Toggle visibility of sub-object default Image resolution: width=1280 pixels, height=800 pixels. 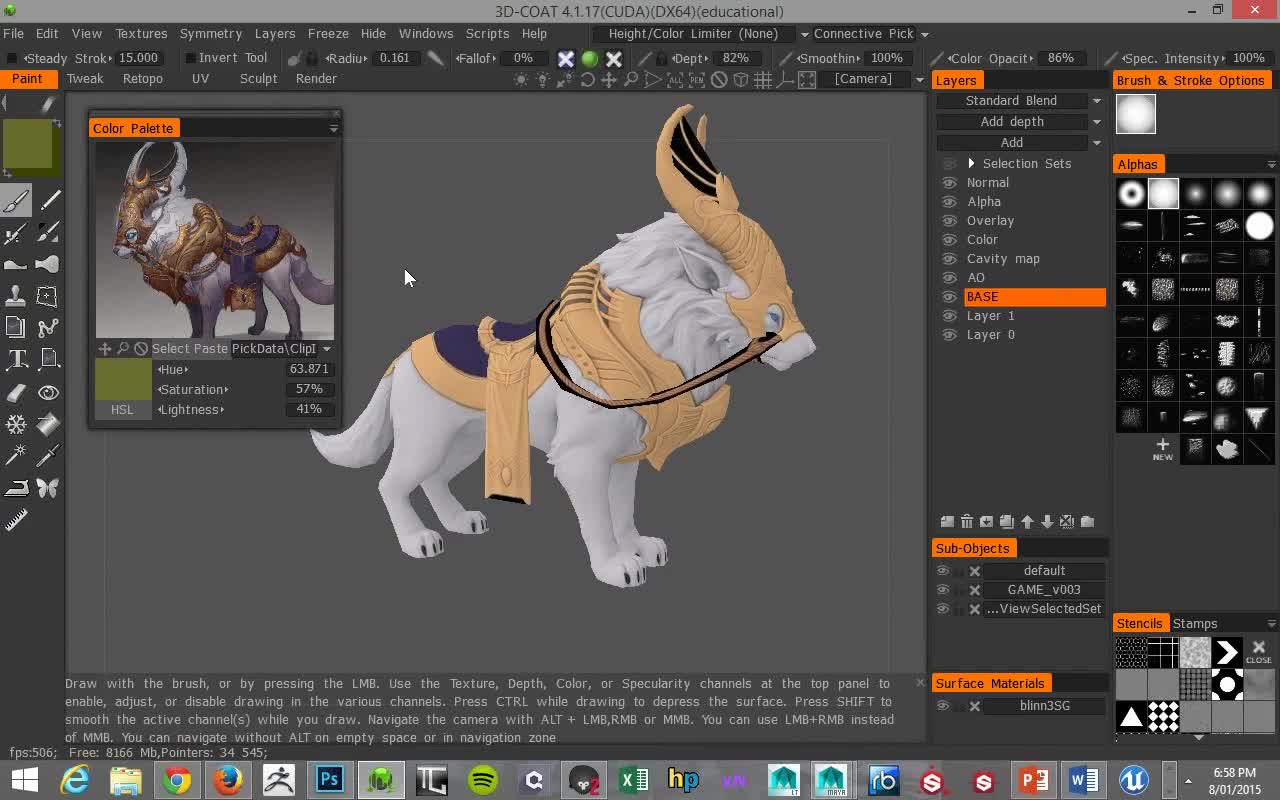pos(942,571)
